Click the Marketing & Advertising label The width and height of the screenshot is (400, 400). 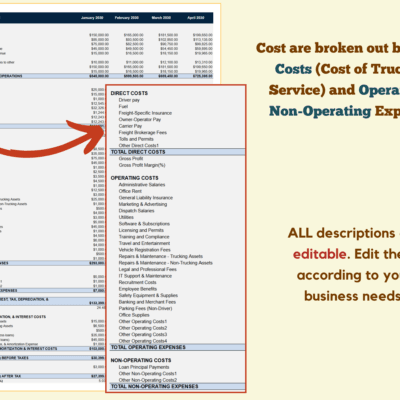(143, 204)
